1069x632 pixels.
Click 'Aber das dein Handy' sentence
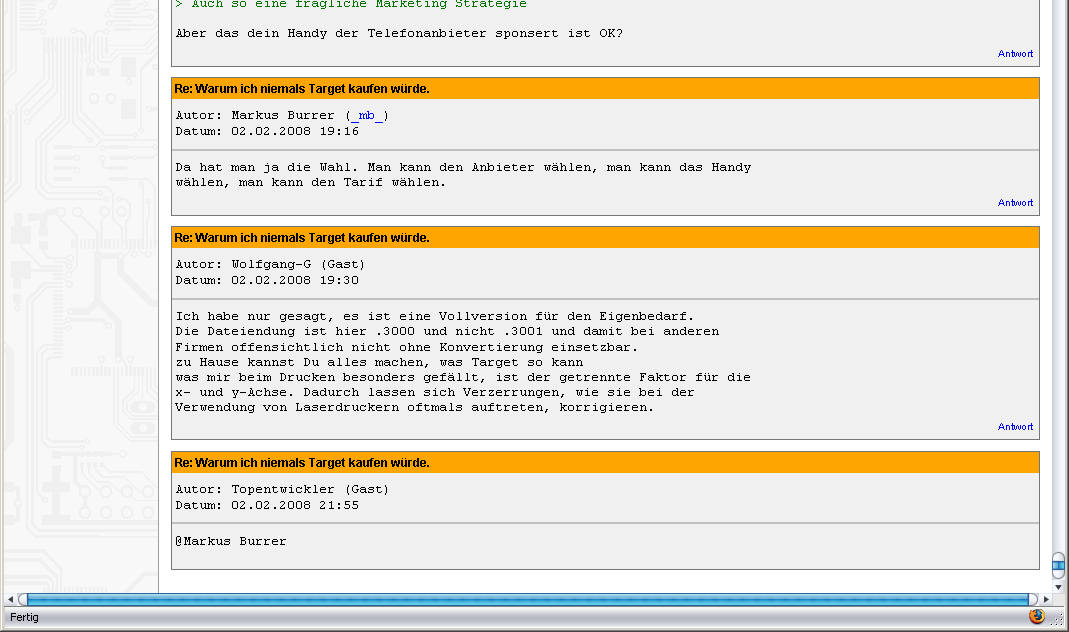point(400,33)
